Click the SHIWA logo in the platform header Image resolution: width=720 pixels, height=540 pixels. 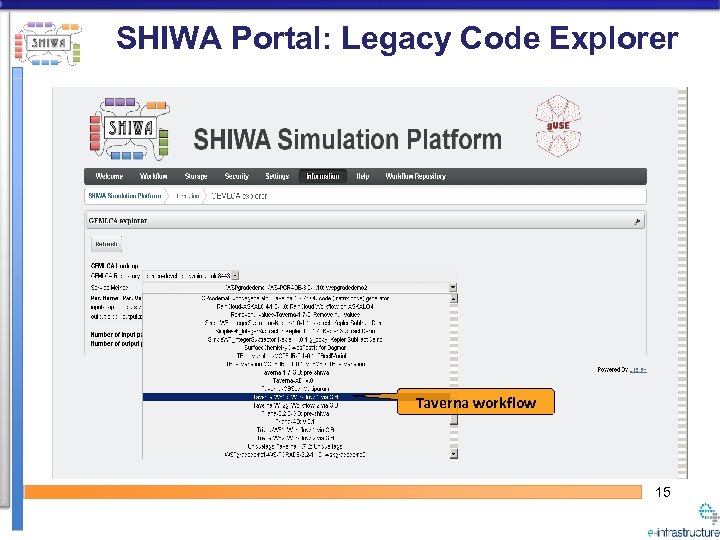pyautogui.click(x=129, y=129)
